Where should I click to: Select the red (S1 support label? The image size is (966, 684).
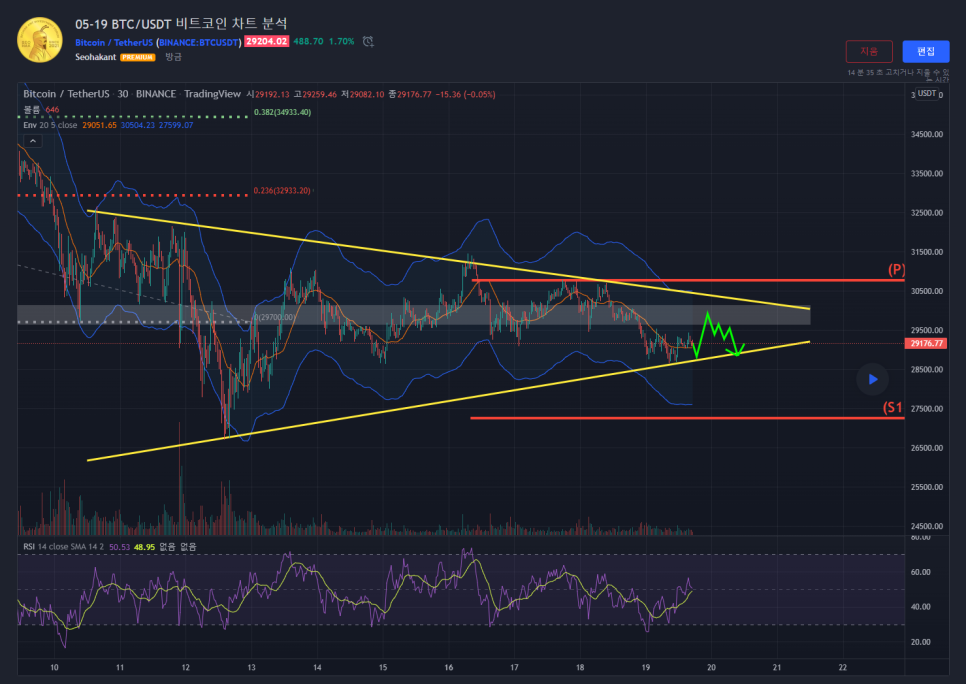click(892, 408)
